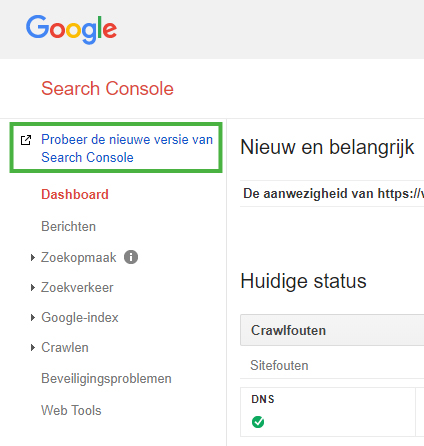Open Beveiligingsproblemen in the sidebar
Viewport: 424px width, 446px height.
click(106, 379)
